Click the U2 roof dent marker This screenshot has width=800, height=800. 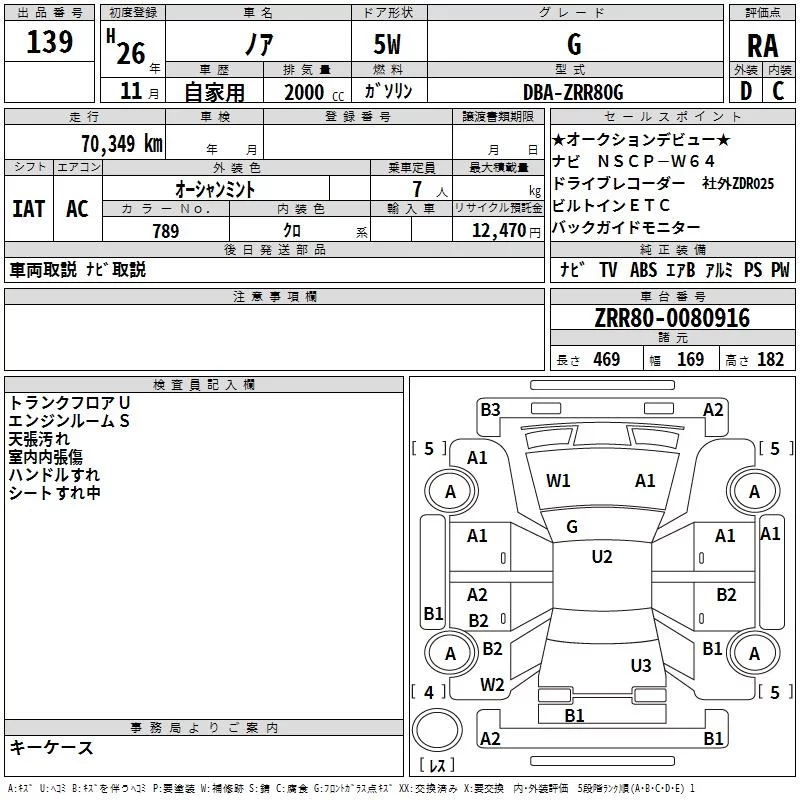click(602, 557)
